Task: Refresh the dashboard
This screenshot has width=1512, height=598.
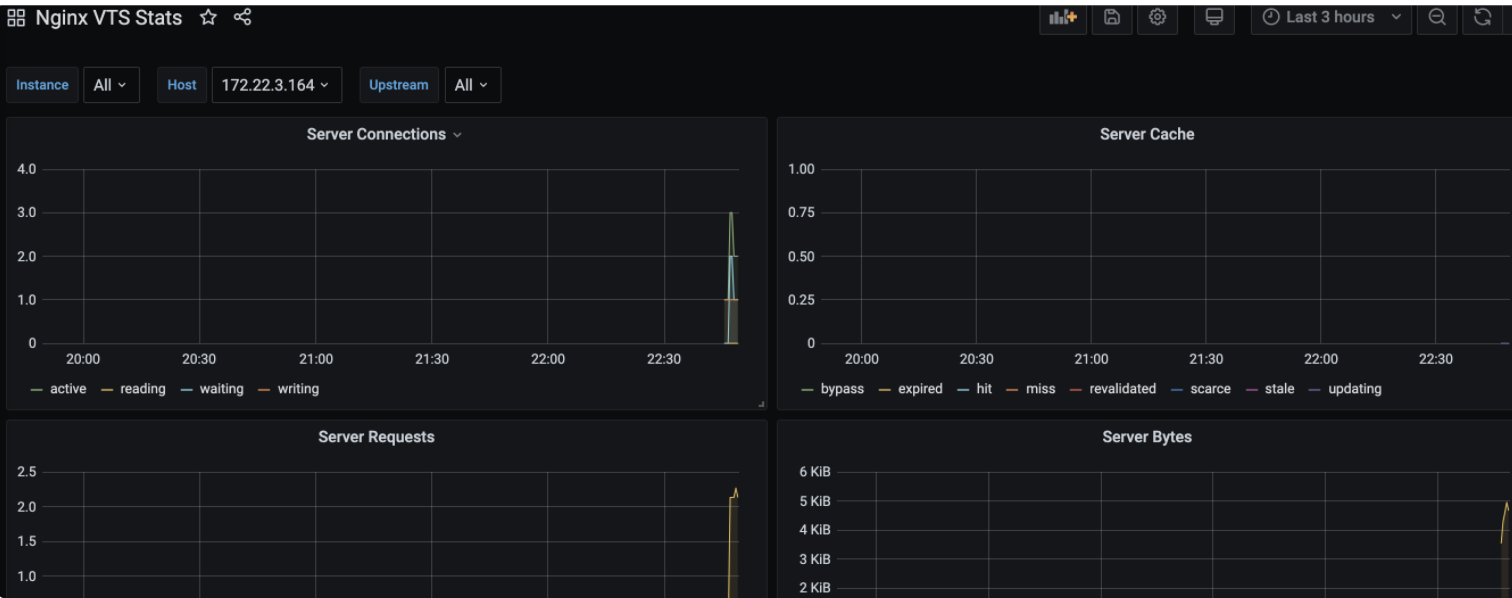Action: 1483,17
